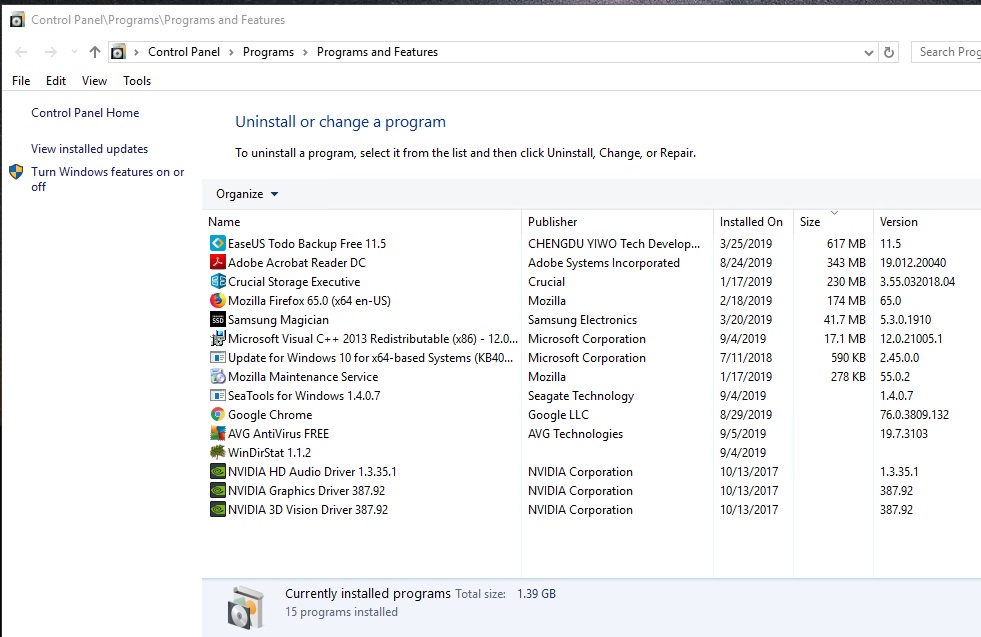981x637 pixels.
Task: Sort by the Publisher column header
Action: point(618,222)
